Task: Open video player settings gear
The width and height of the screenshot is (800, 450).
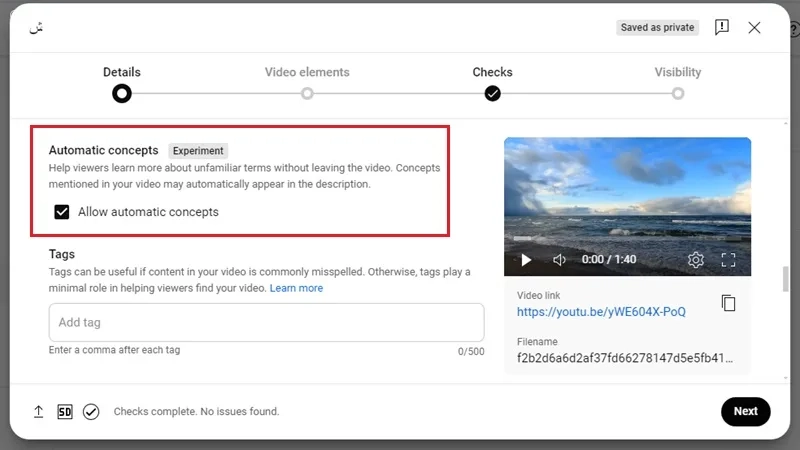Action: click(695, 260)
